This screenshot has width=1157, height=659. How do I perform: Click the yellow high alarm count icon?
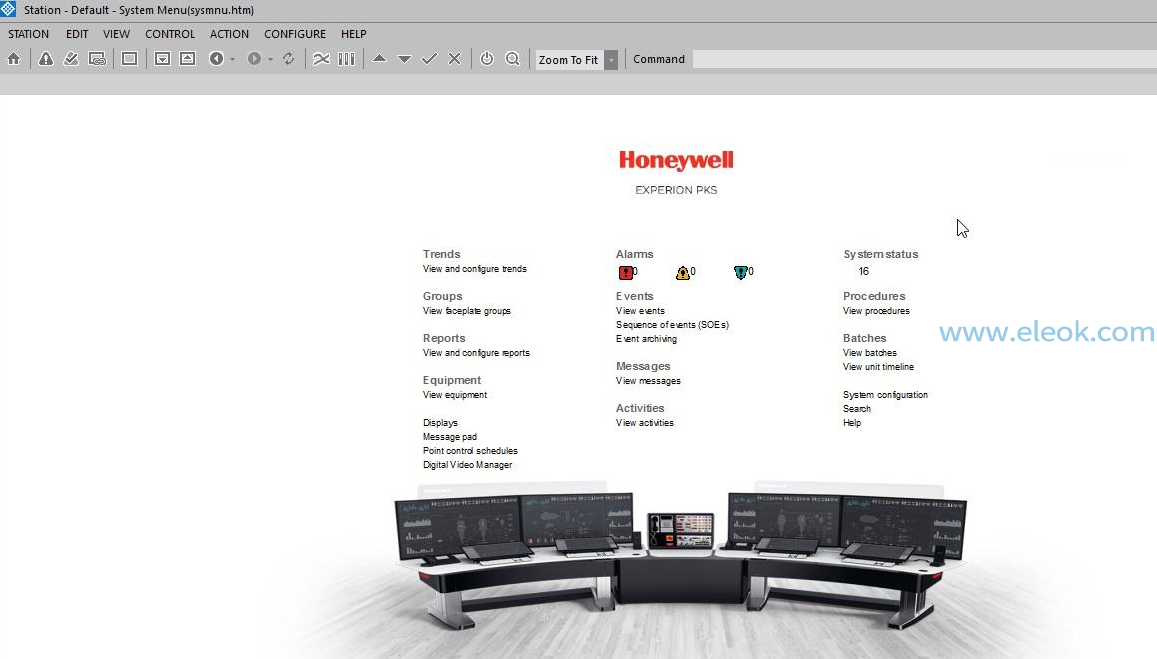pos(683,272)
